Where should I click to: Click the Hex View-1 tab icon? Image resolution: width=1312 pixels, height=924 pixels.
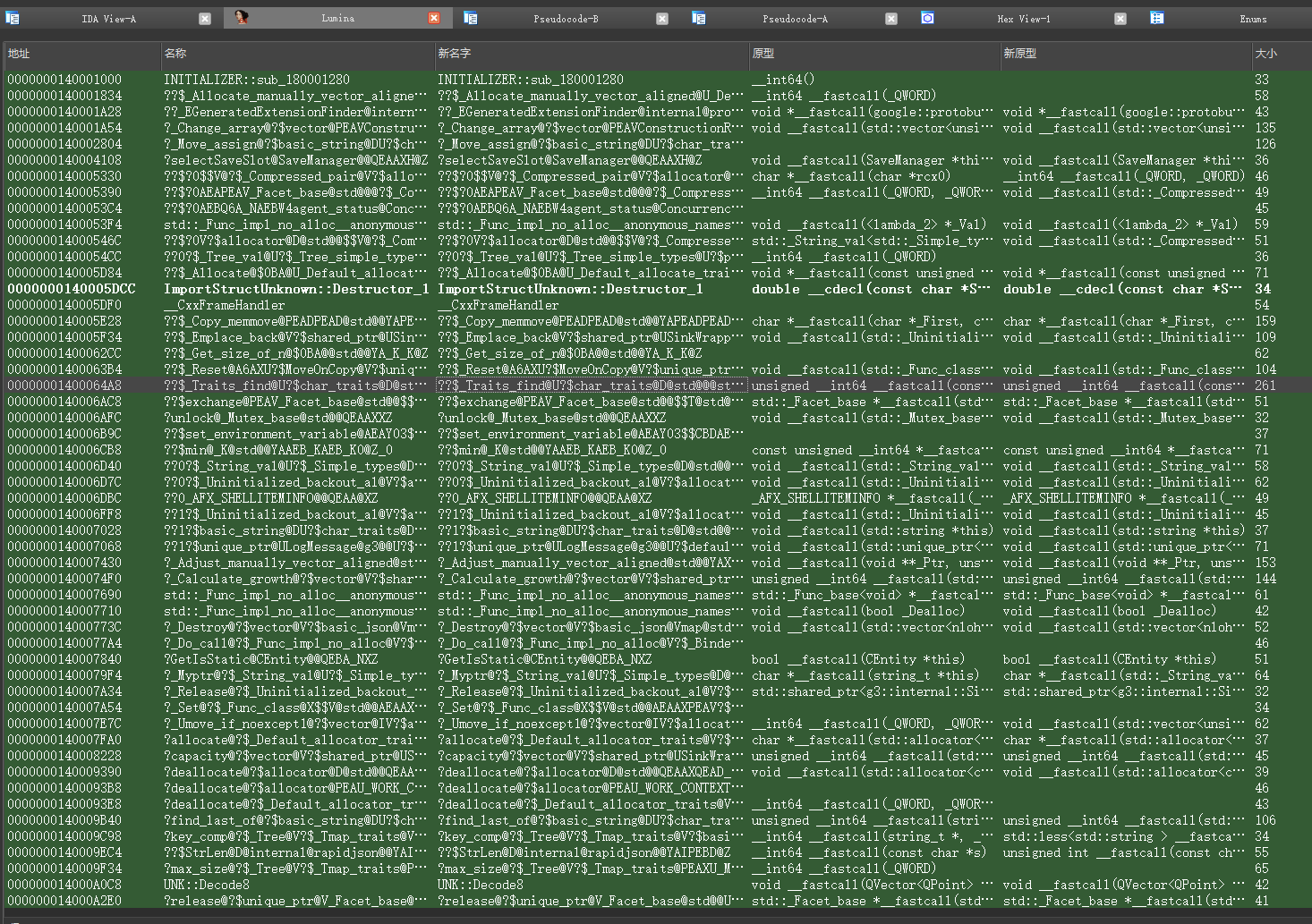928,18
